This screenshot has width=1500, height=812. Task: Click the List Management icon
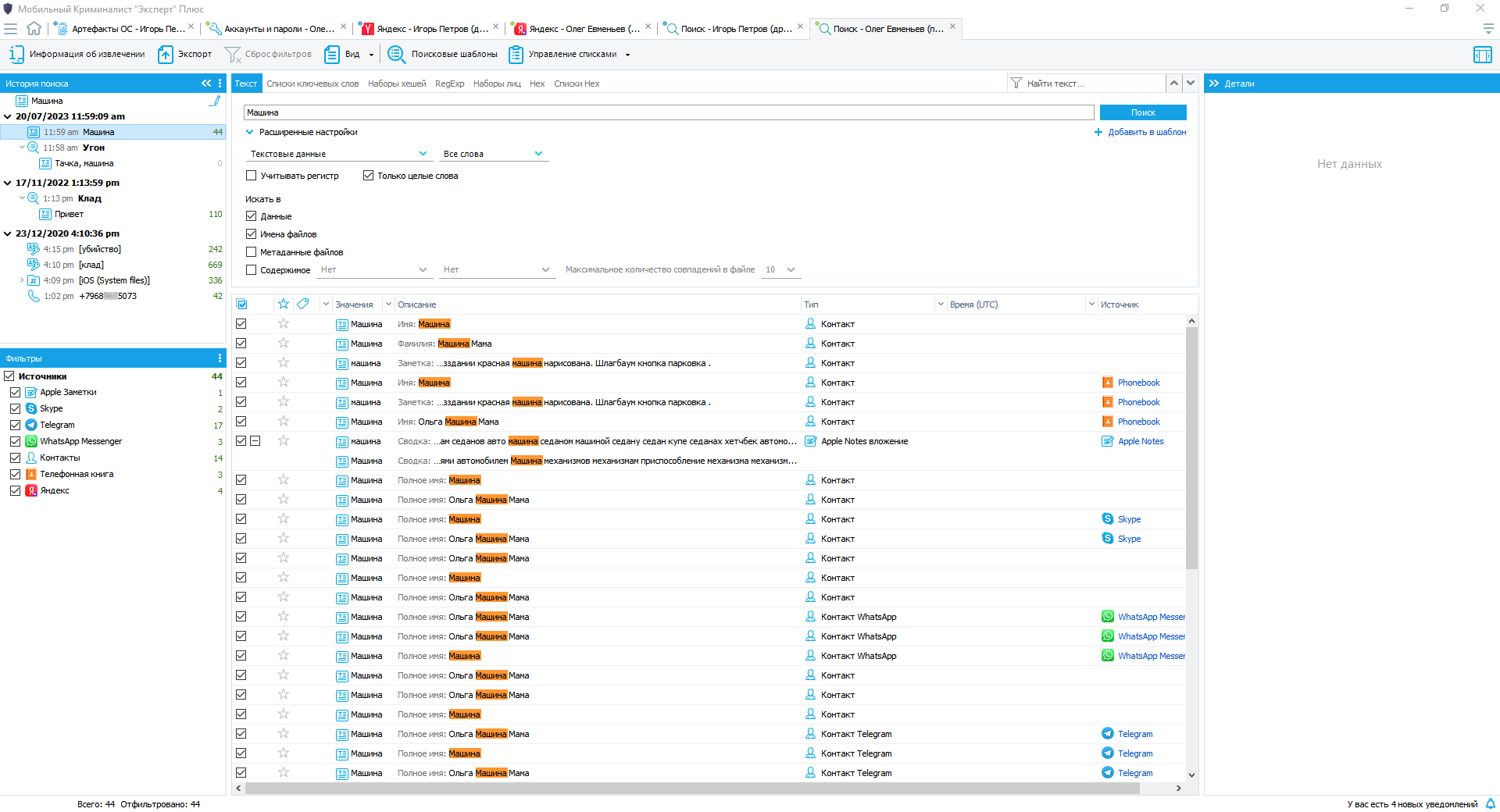[516, 55]
